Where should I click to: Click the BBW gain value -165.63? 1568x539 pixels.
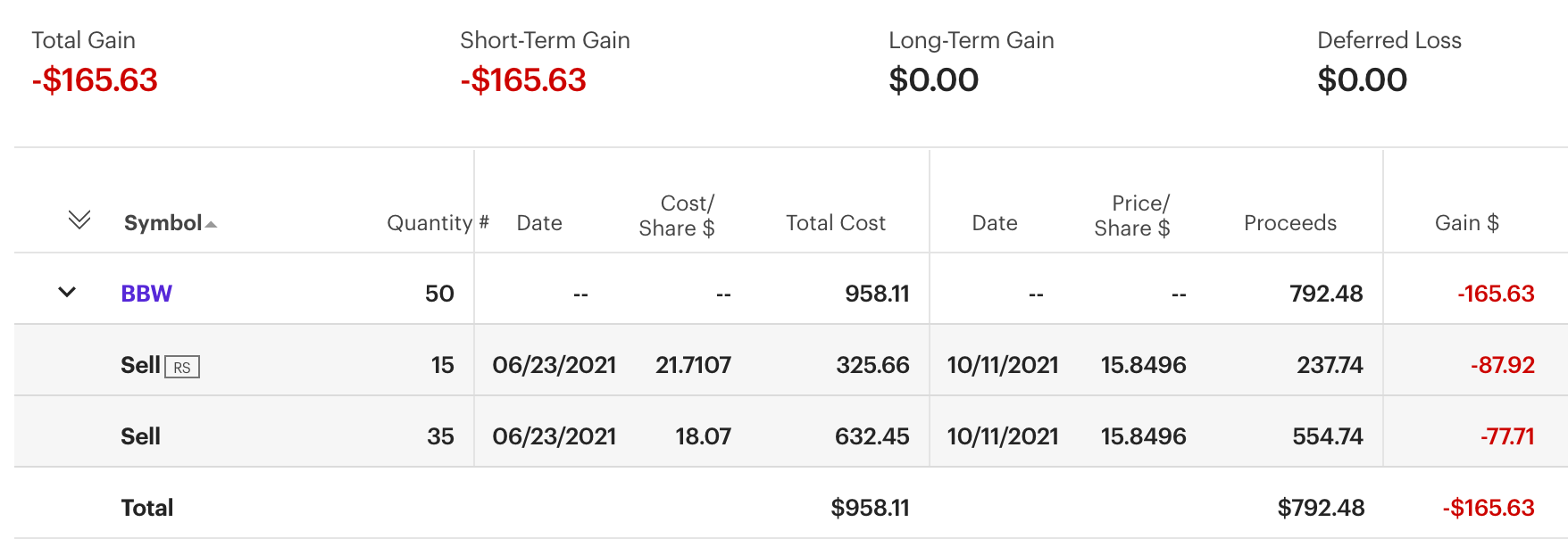pos(1496,294)
